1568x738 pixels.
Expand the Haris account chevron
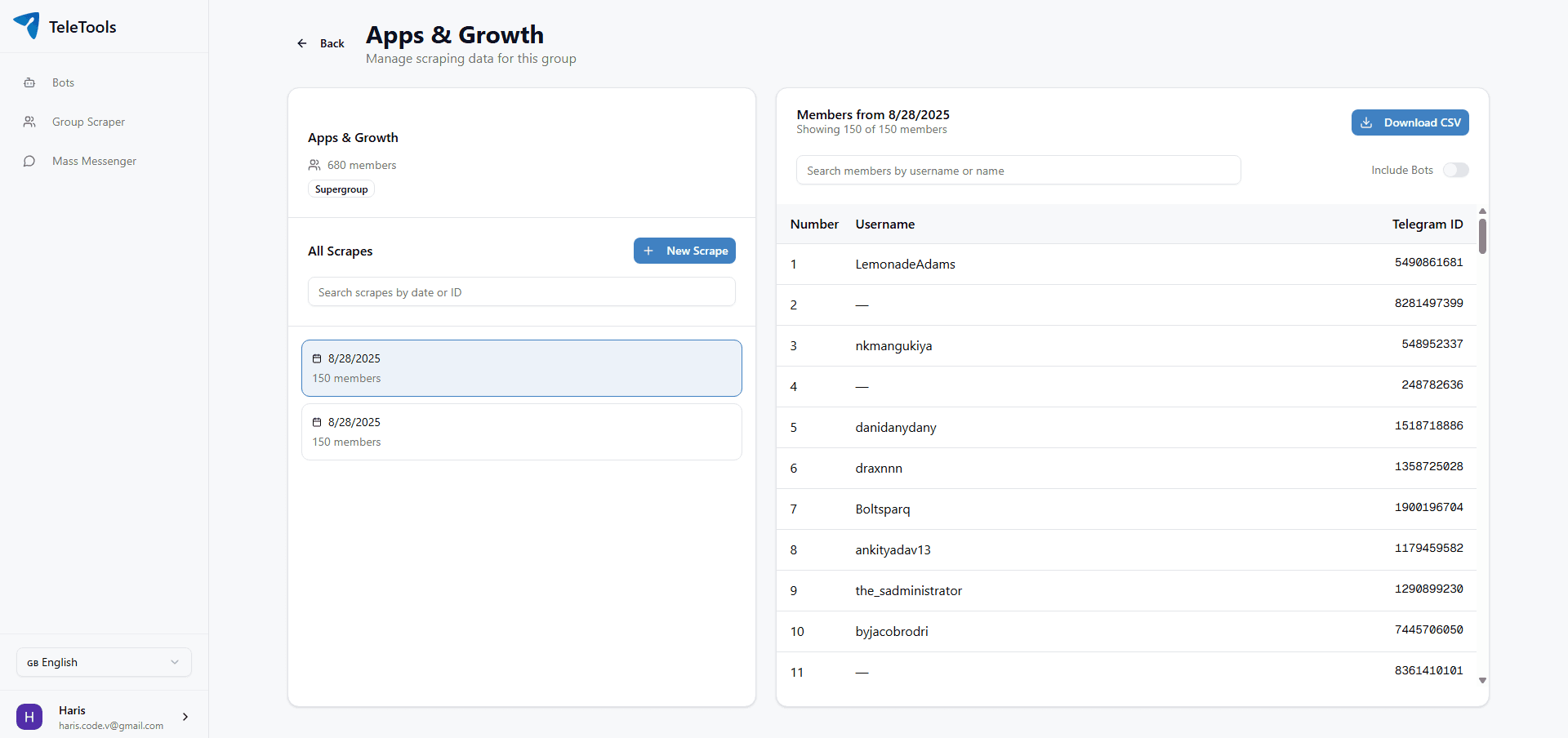[185, 717]
